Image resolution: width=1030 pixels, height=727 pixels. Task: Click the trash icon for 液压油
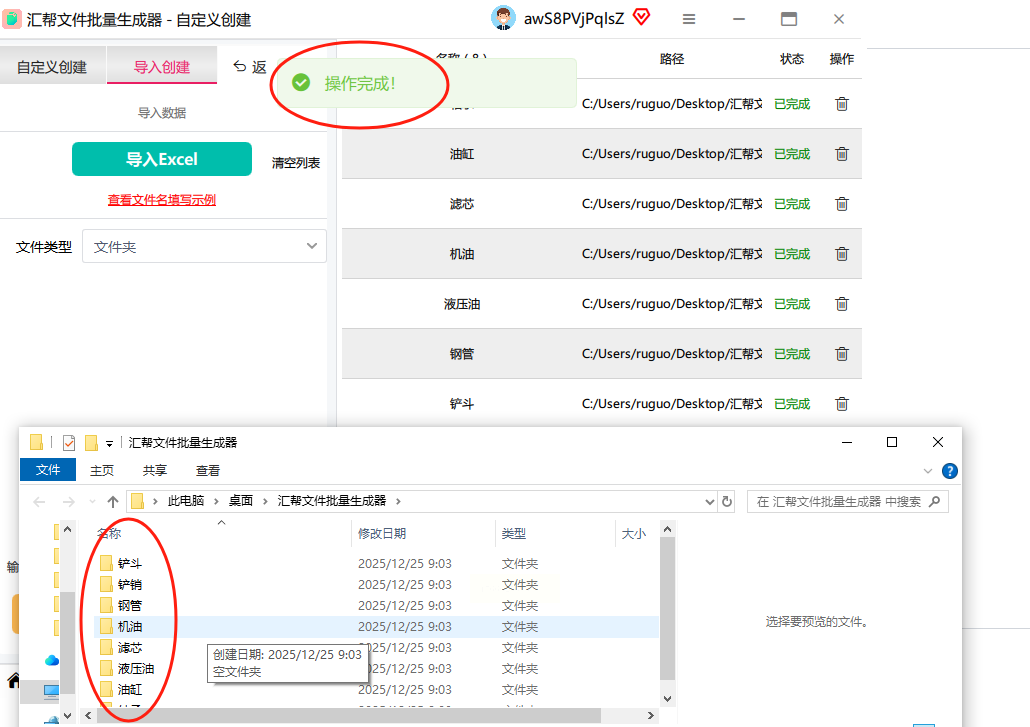841,303
